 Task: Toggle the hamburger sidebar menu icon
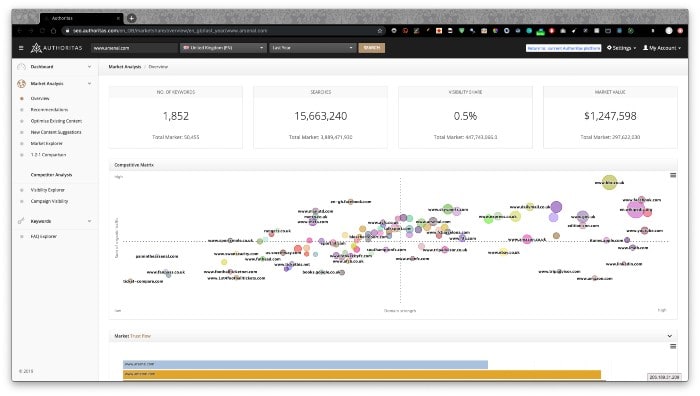click(x=21, y=48)
